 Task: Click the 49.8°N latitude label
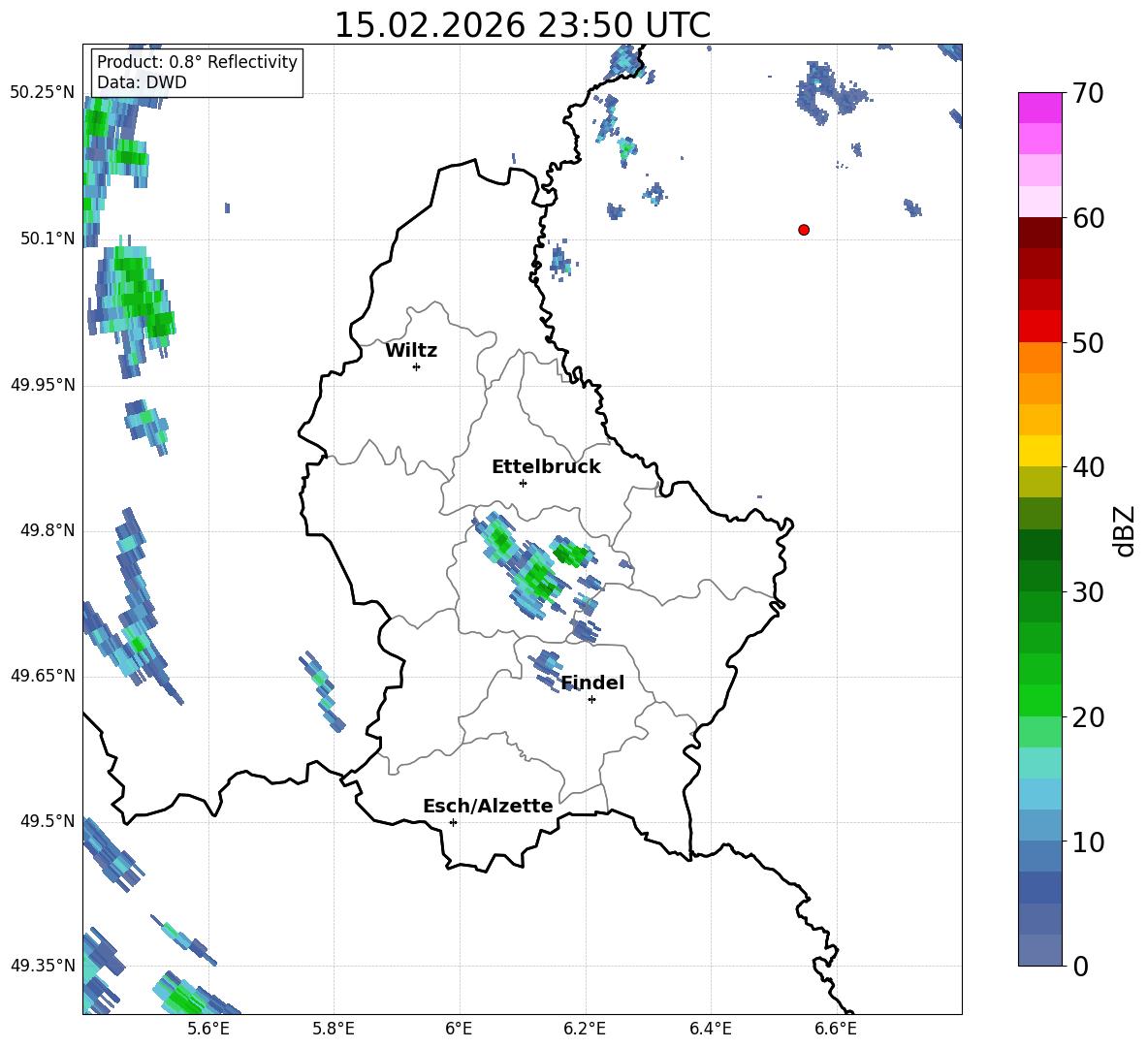click(48, 530)
